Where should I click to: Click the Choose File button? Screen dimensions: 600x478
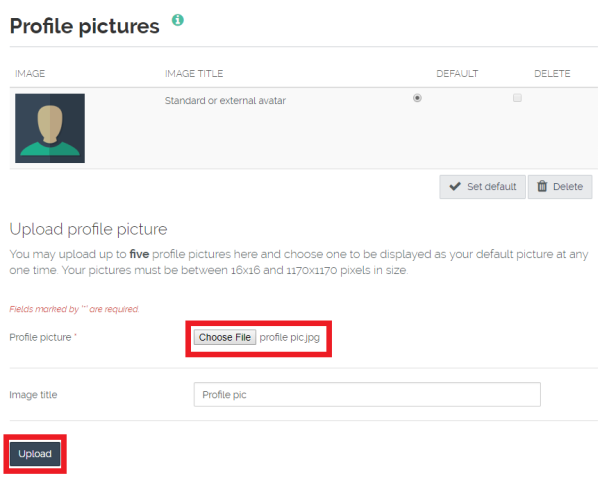(x=225, y=337)
